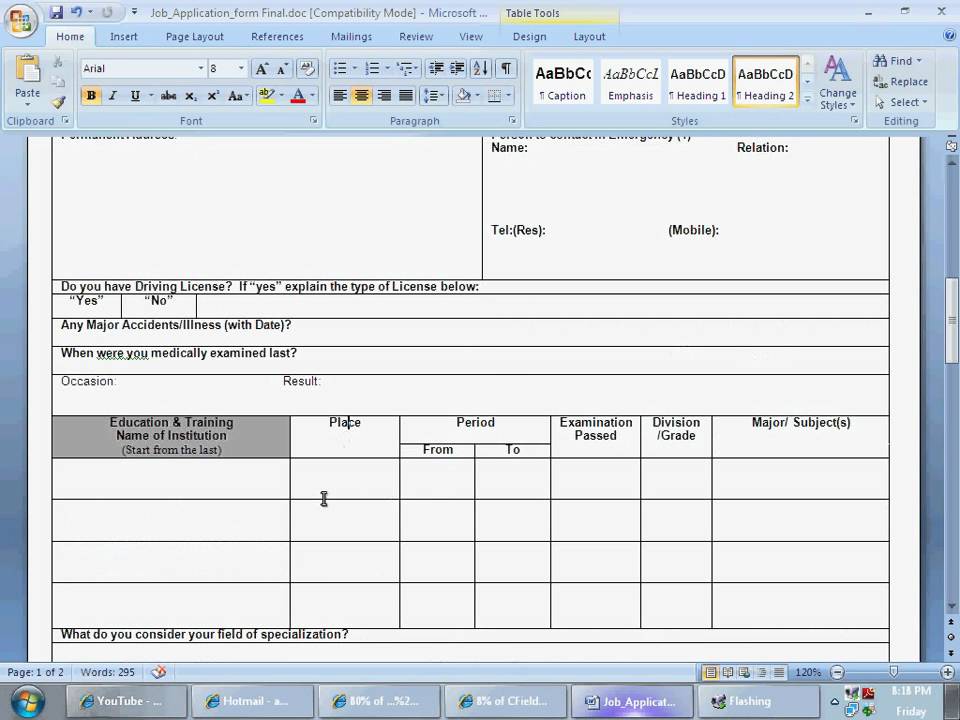
Task: Open the Paste options arrow
Action: pos(28,105)
